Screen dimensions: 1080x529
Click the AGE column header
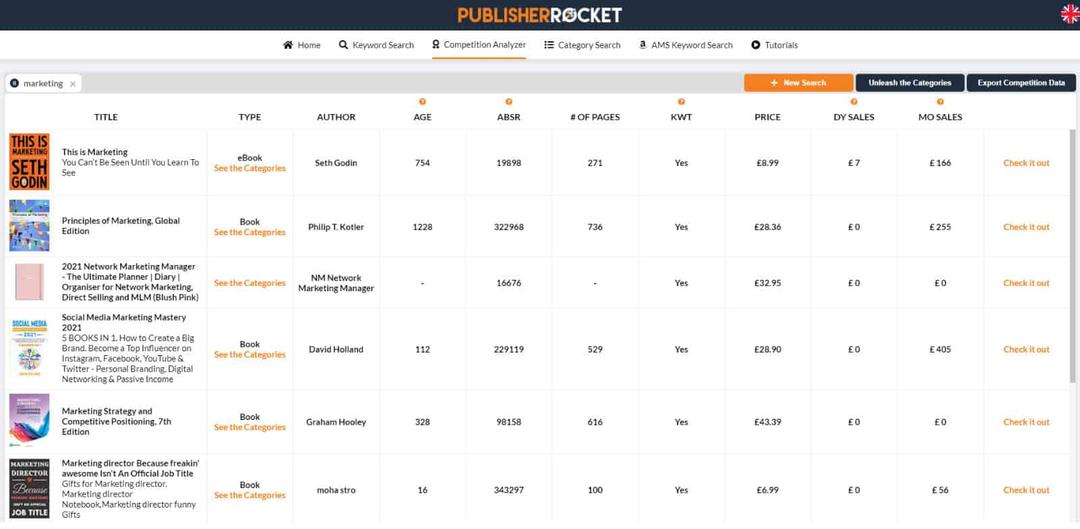(422, 117)
